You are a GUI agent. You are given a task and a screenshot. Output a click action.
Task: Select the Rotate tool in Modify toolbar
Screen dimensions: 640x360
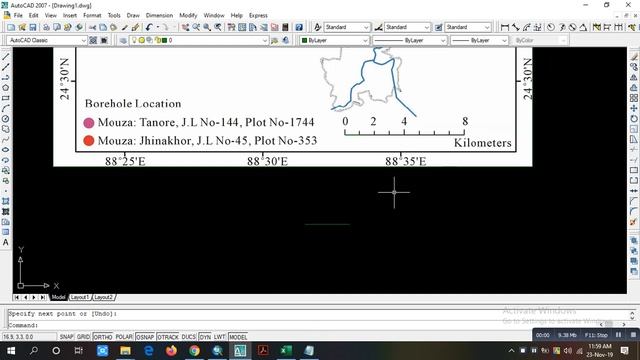[634, 119]
